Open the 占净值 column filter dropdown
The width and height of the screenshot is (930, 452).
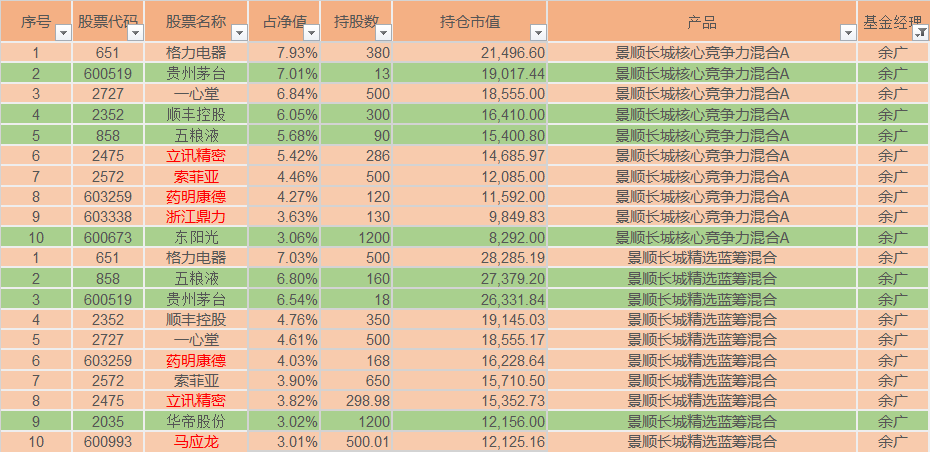pyautogui.click(x=311, y=33)
